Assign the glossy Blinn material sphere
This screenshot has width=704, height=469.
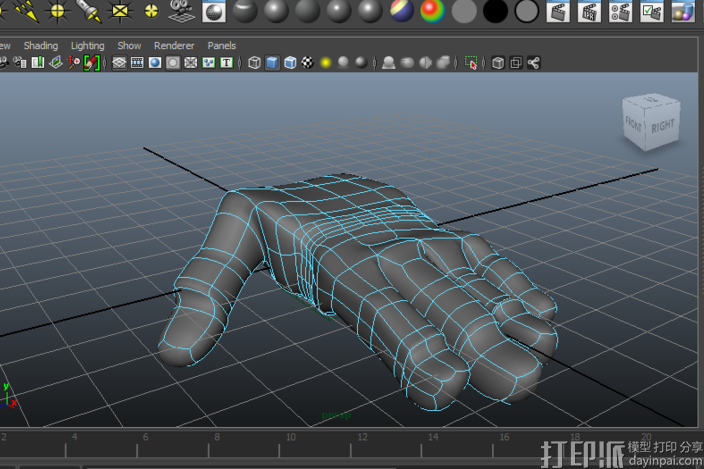276,11
